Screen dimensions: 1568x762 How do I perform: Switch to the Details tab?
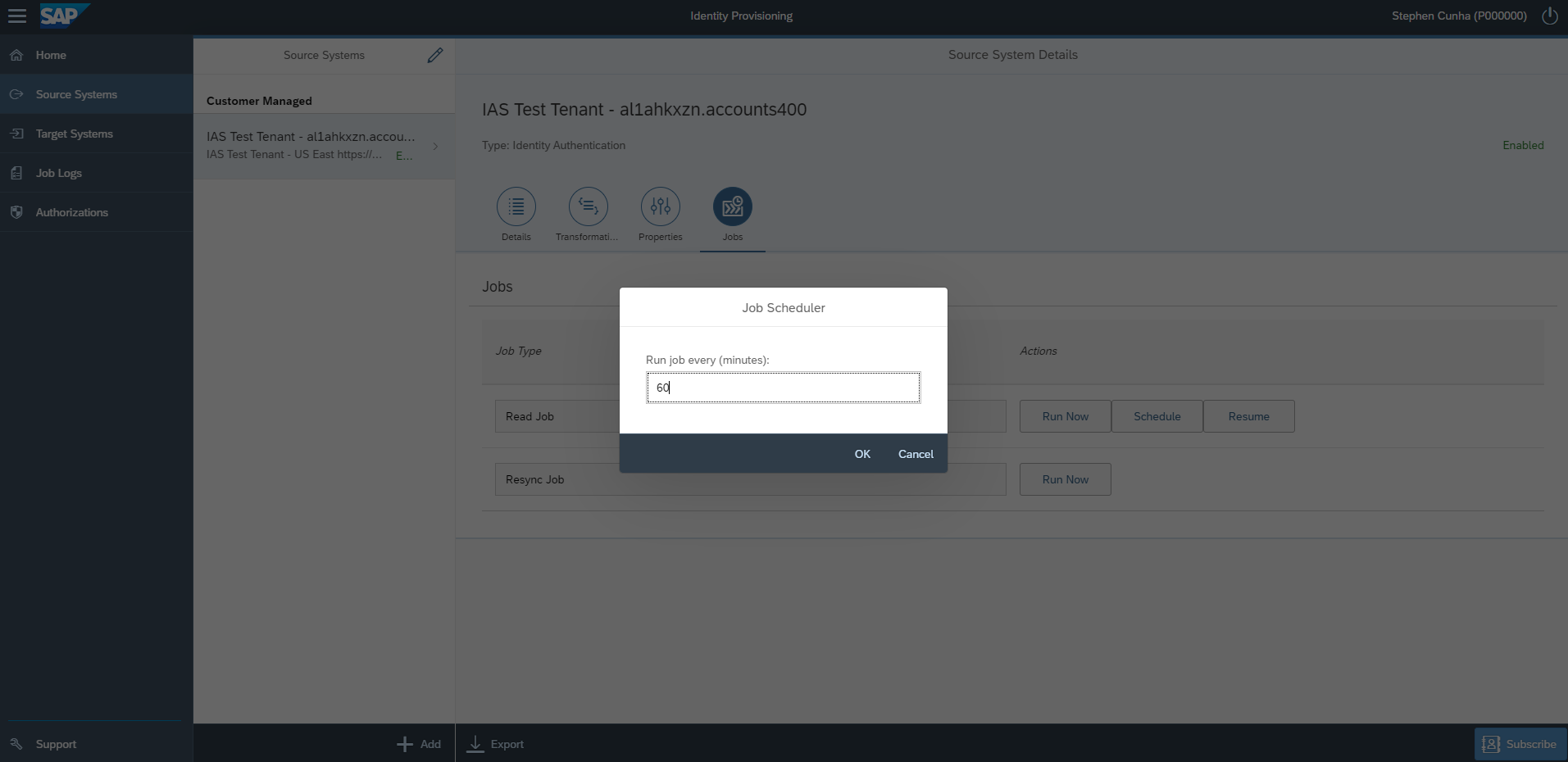pyautogui.click(x=516, y=215)
